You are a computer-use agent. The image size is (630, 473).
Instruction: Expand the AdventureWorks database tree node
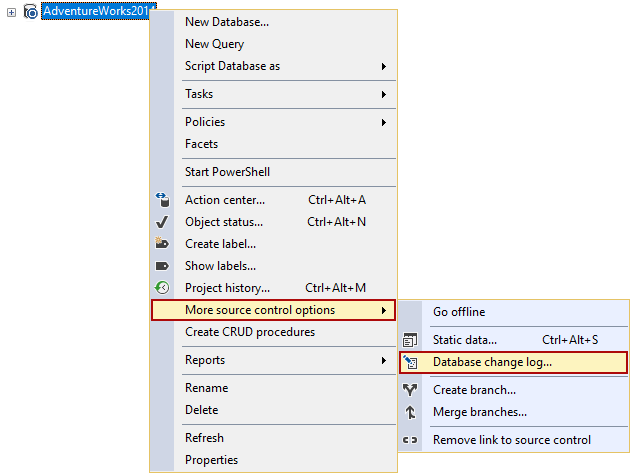pyautogui.click(x=11, y=12)
